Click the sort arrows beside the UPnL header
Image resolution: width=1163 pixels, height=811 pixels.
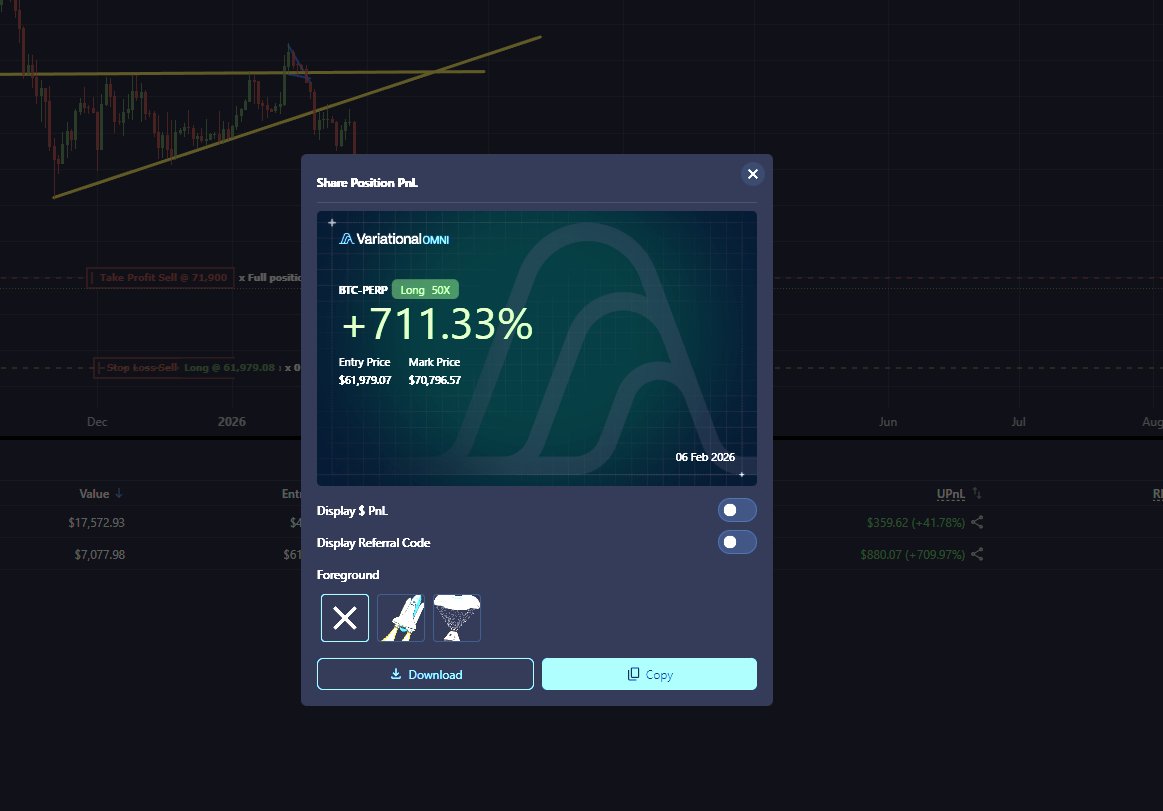977,493
